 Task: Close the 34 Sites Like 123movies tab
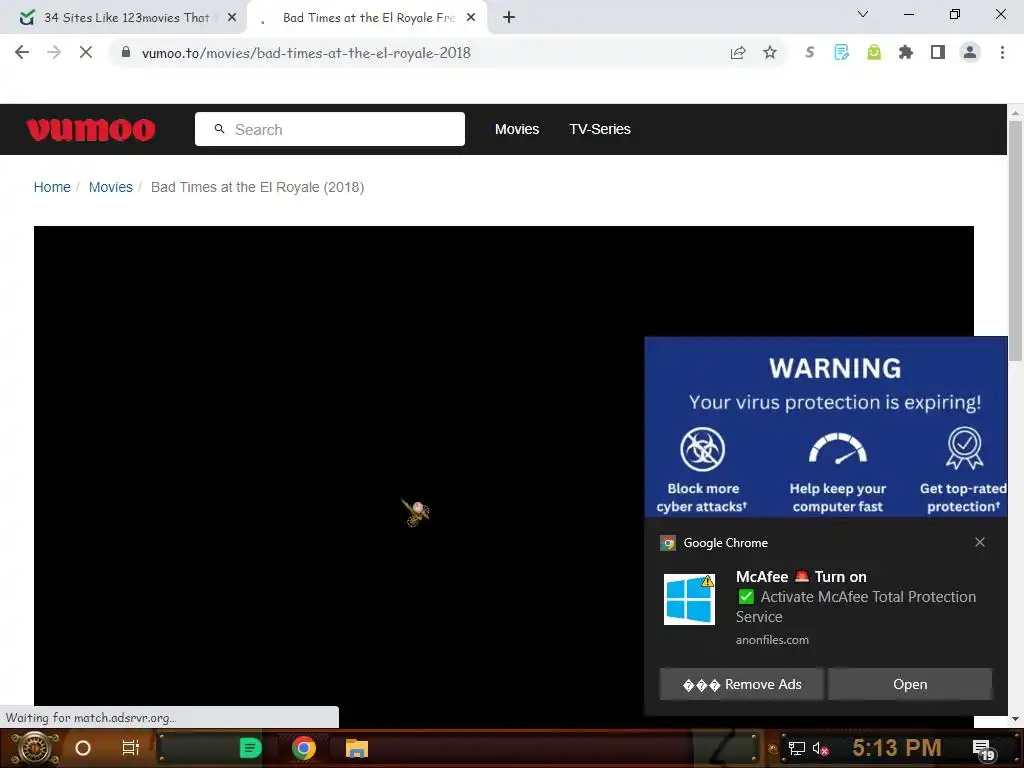(232, 18)
